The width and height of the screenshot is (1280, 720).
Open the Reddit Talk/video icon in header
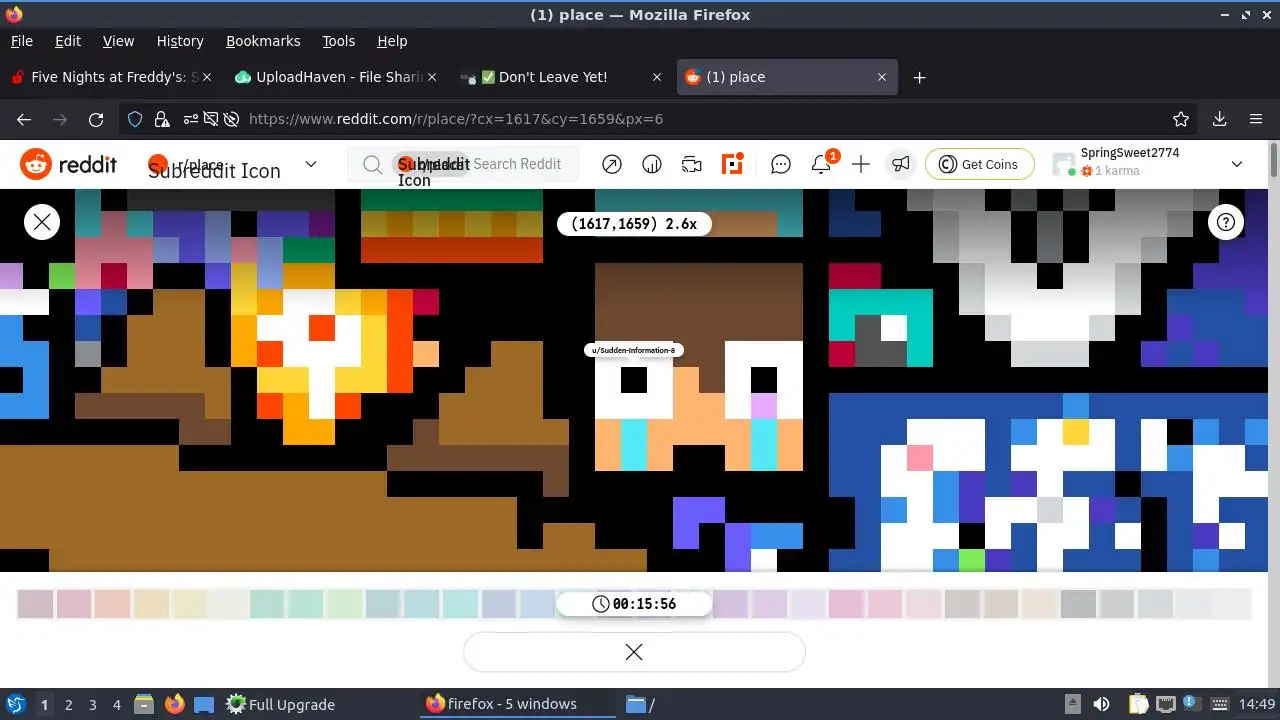(x=692, y=164)
